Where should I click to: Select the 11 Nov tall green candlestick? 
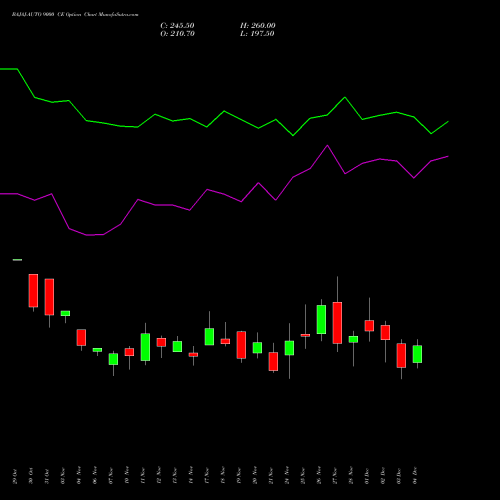(145, 347)
